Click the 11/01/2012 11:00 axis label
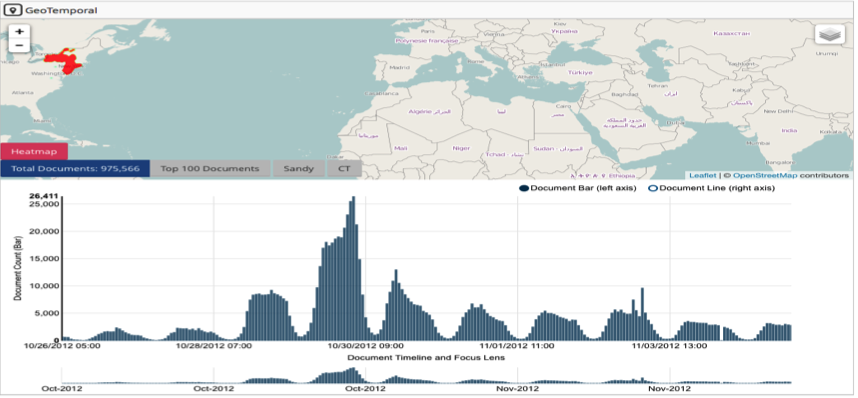Image resolution: width=858 pixels, height=398 pixels. coord(517,346)
